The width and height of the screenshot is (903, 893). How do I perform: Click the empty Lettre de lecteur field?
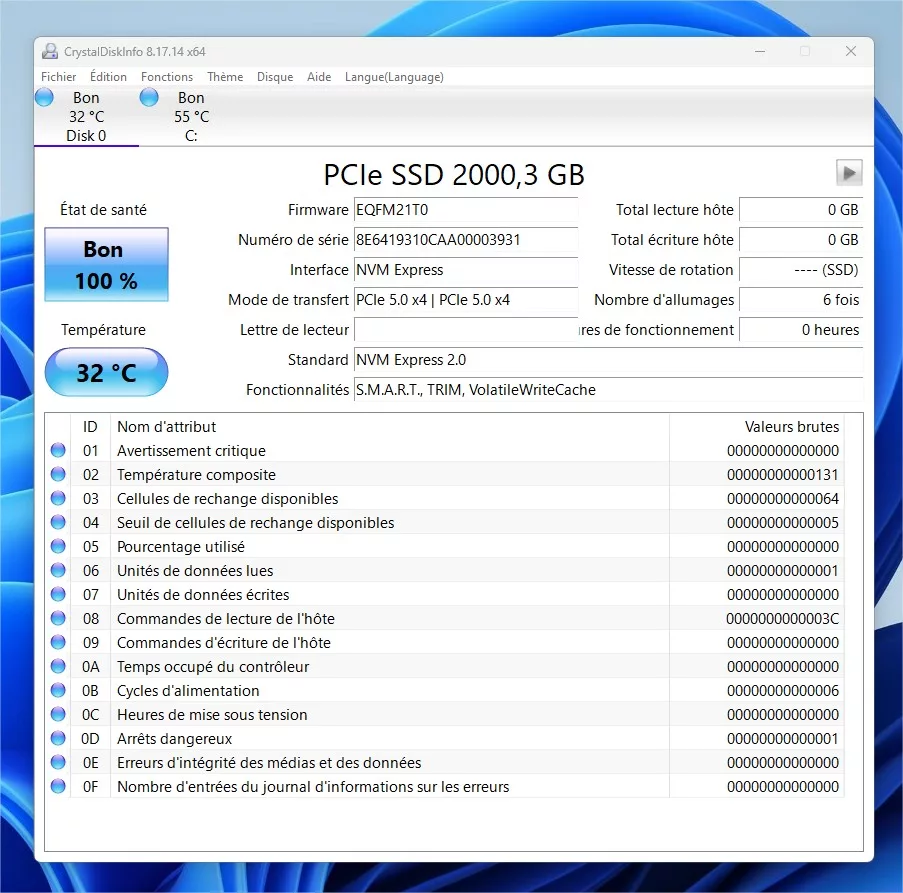click(x=466, y=330)
